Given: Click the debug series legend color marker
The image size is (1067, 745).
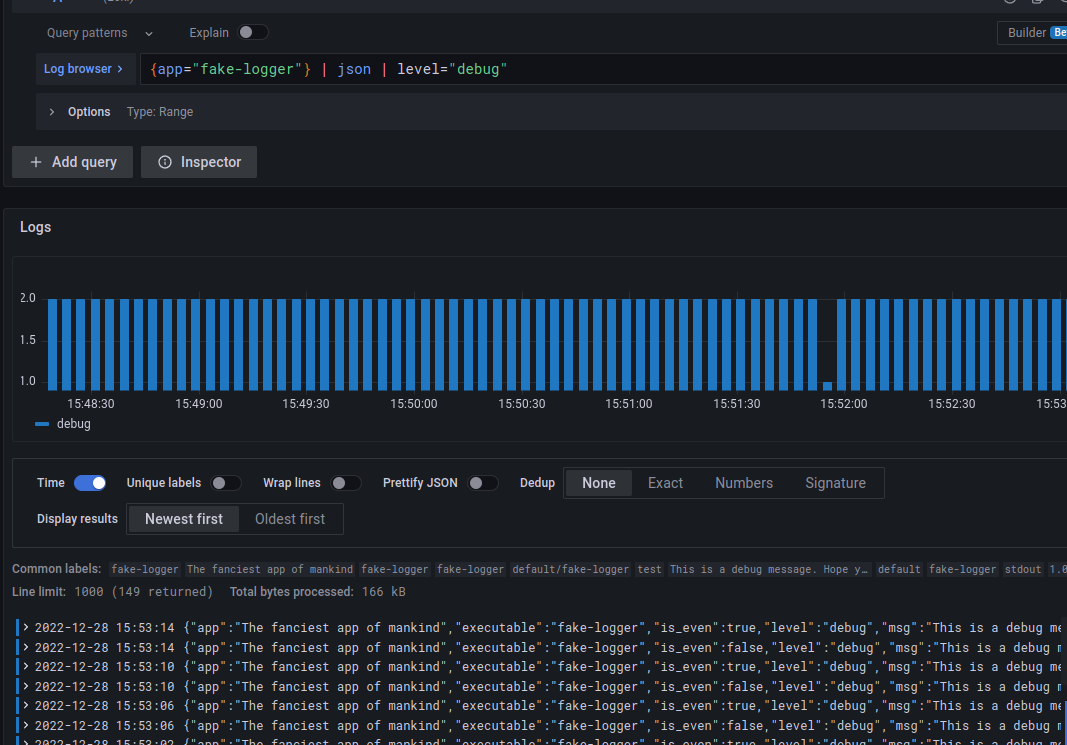Looking at the screenshot, I should point(42,424).
